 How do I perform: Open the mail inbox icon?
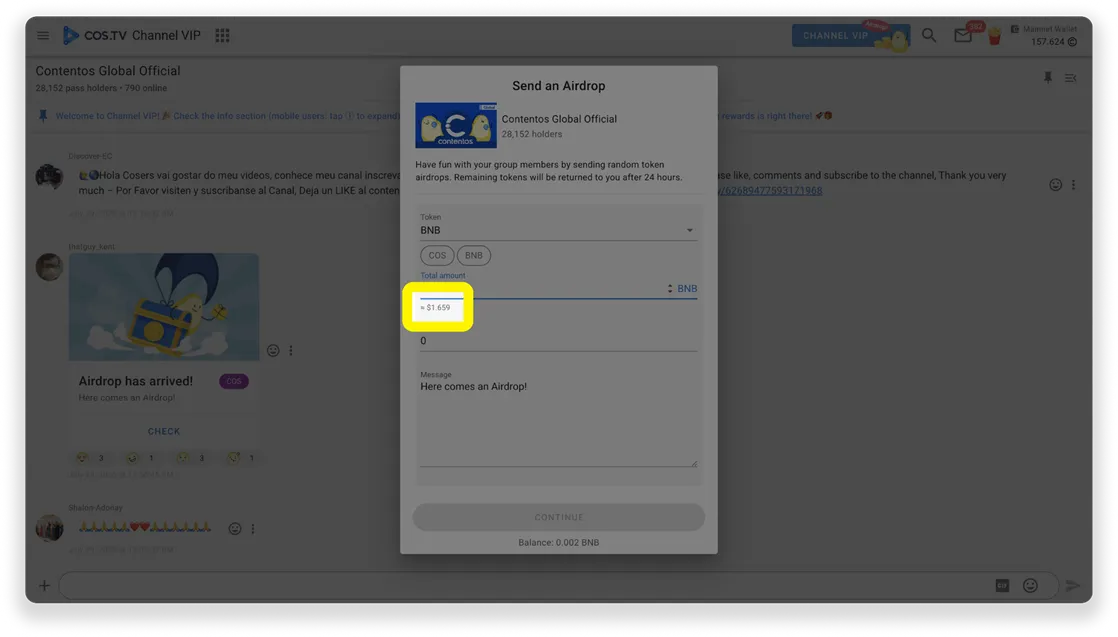point(963,35)
